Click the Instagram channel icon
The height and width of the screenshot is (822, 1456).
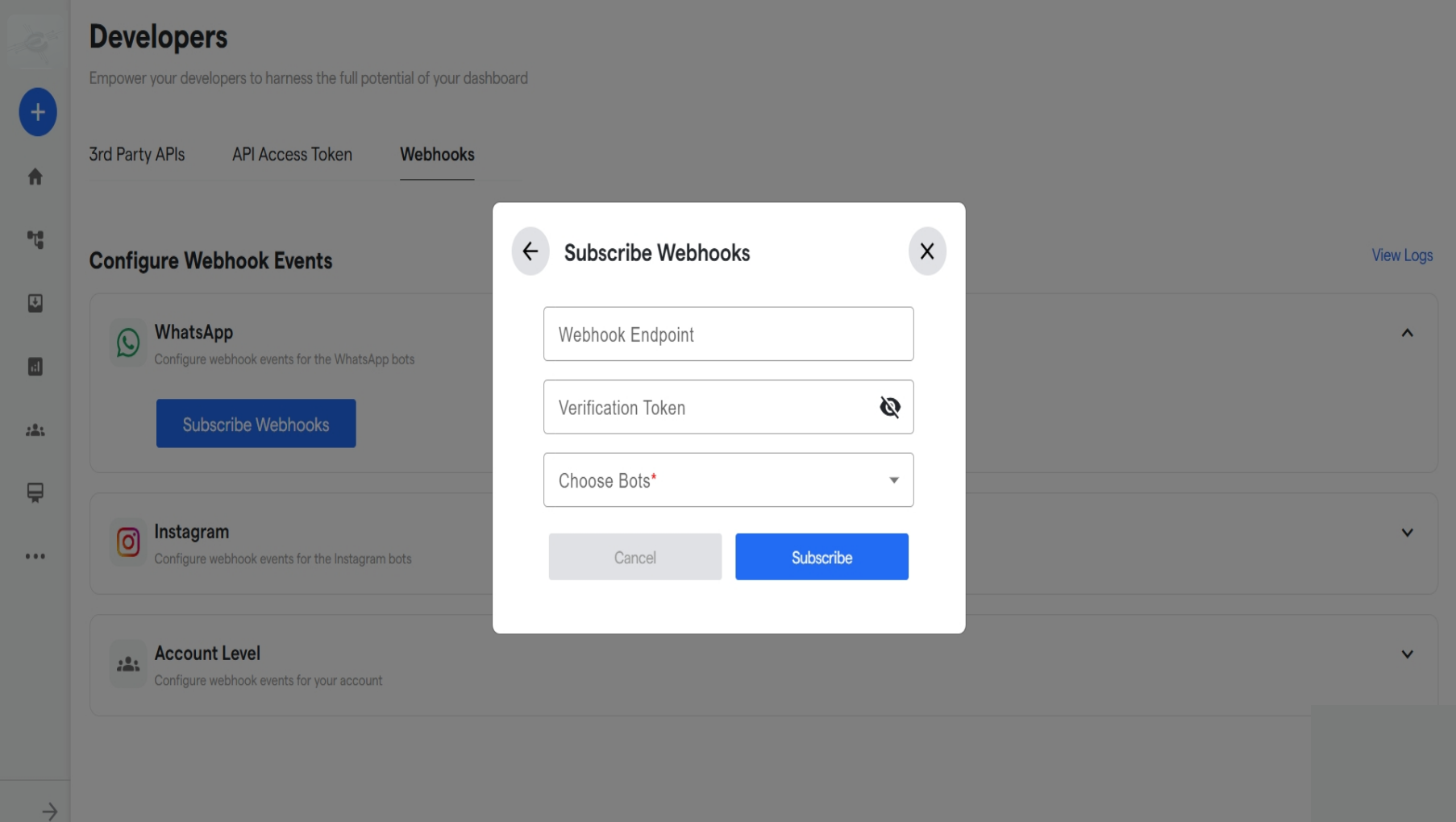click(127, 542)
